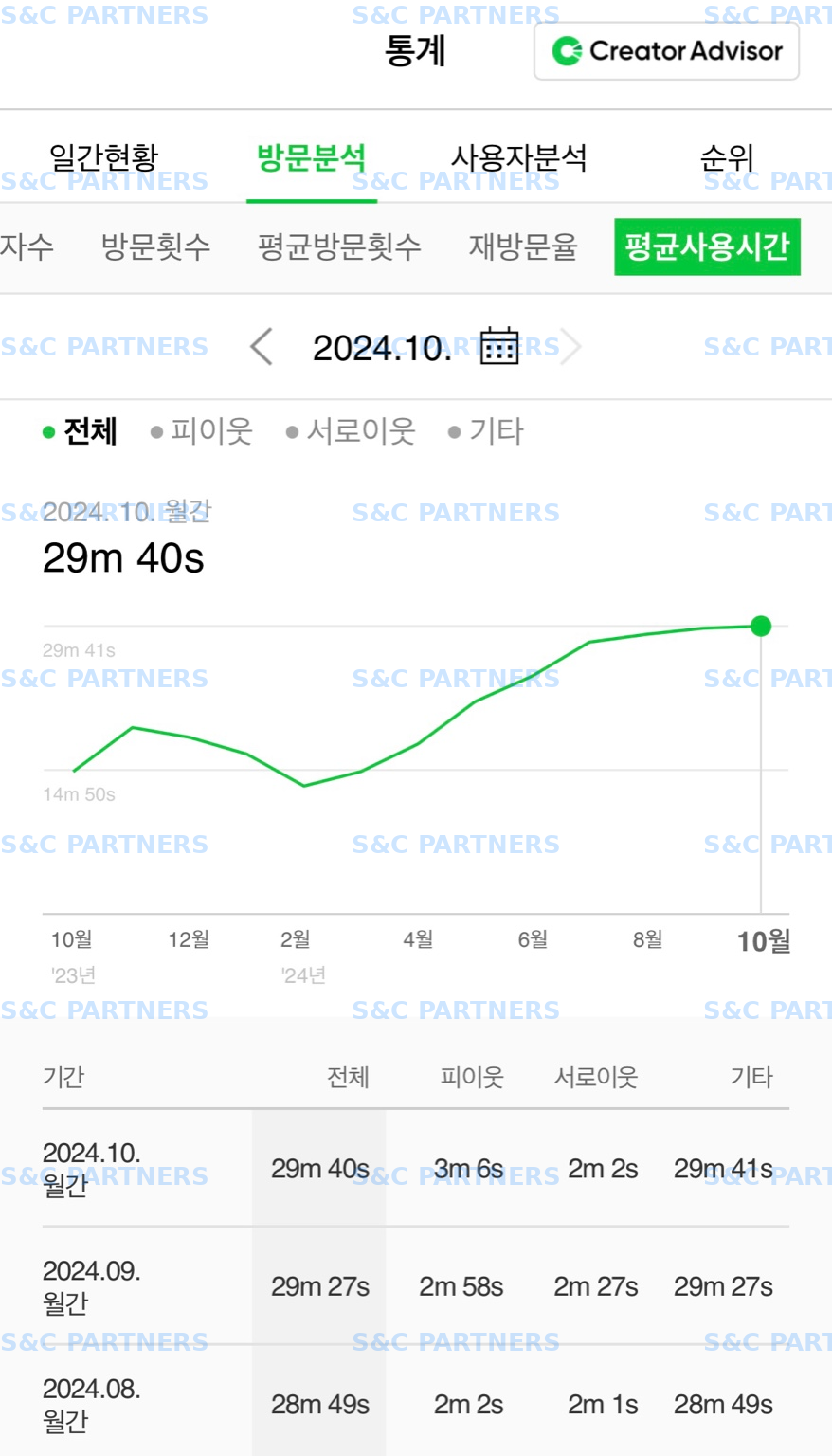
Task: Switch to the 일간현황 tab
Action: [x=103, y=157]
